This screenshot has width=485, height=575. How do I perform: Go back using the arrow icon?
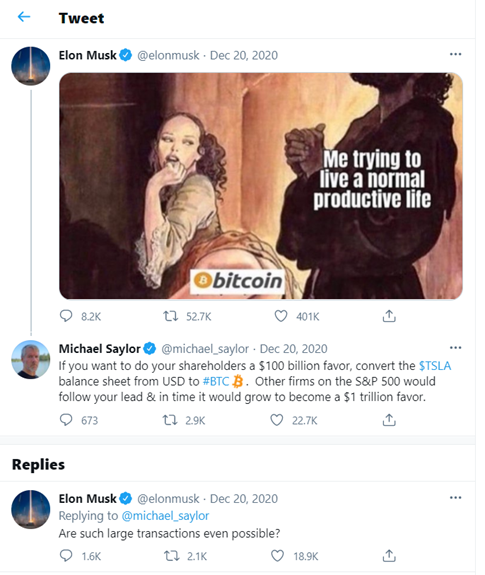point(24,17)
